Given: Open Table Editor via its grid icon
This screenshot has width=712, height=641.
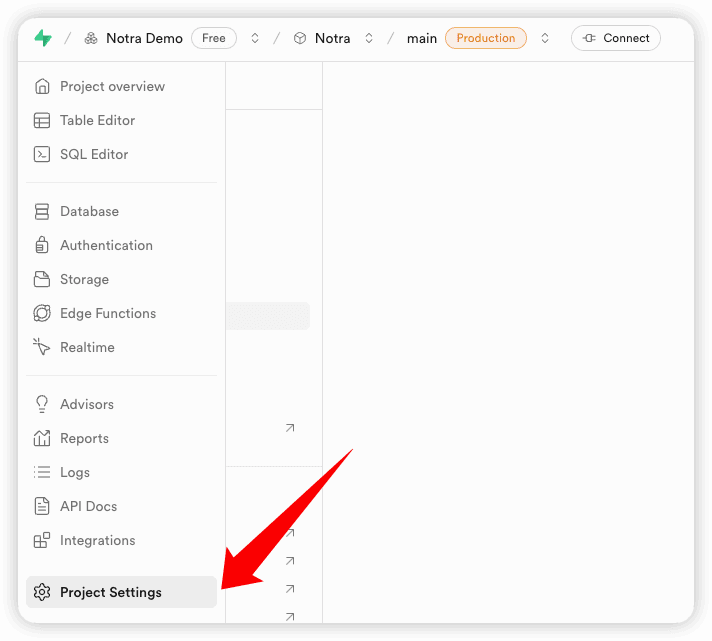Looking at the screenshot, I should point(42,121).
